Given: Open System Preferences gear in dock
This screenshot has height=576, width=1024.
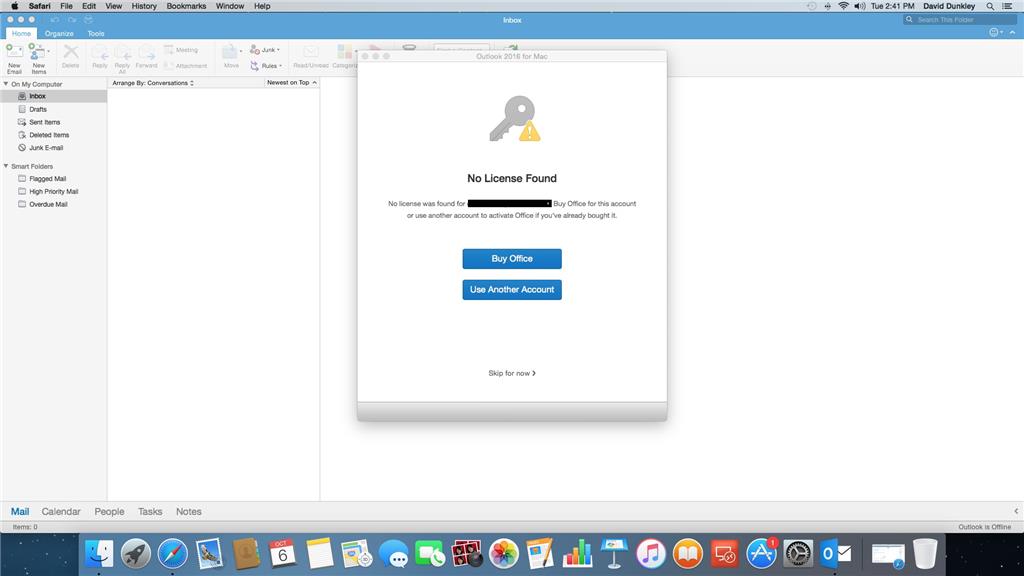Looking at the screenshot, I should (798, 554).
